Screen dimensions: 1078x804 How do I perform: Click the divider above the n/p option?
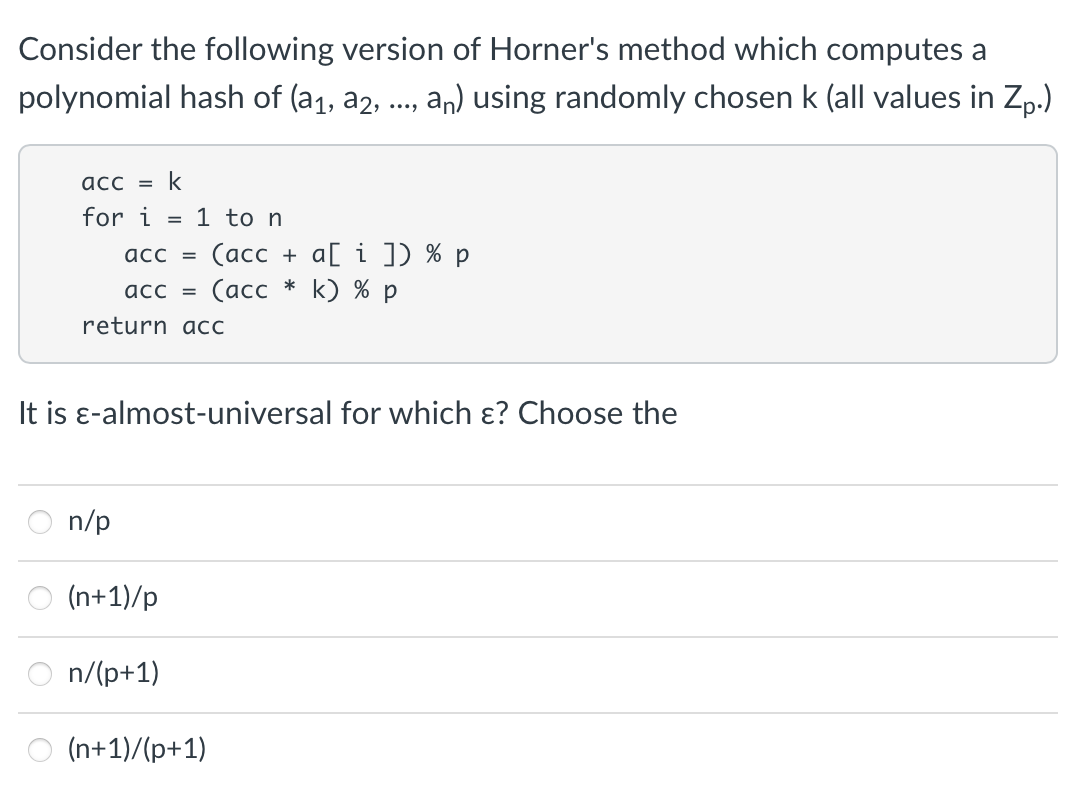point(538,482)
